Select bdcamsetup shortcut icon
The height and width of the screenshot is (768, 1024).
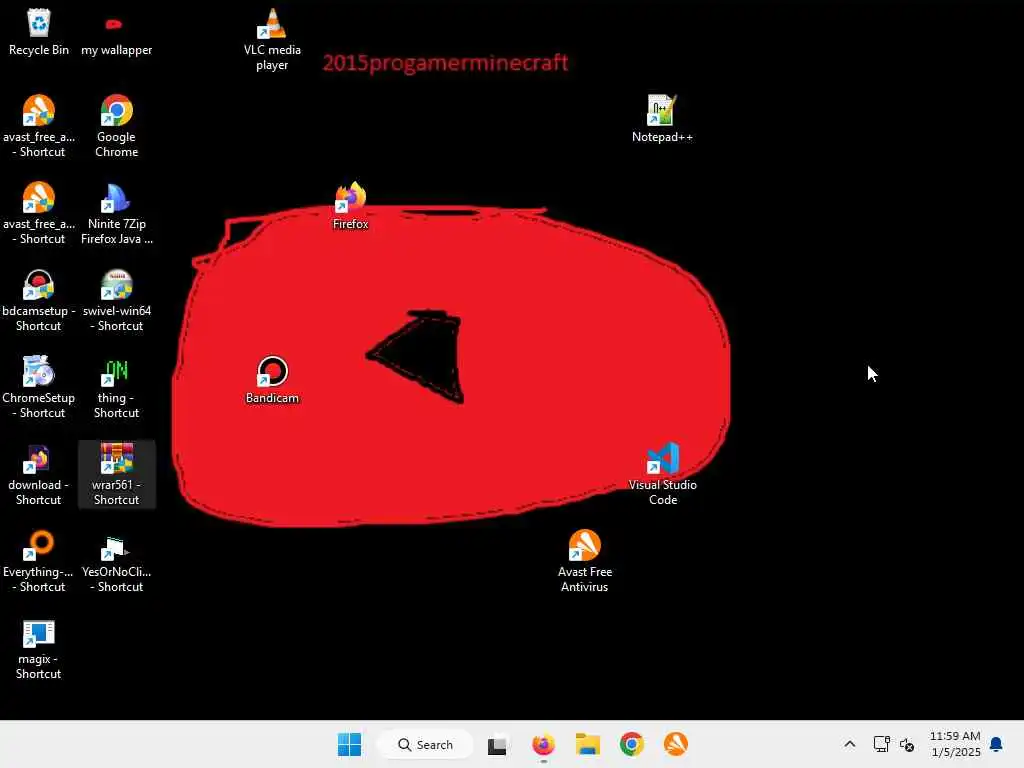[x=39, y=300]
